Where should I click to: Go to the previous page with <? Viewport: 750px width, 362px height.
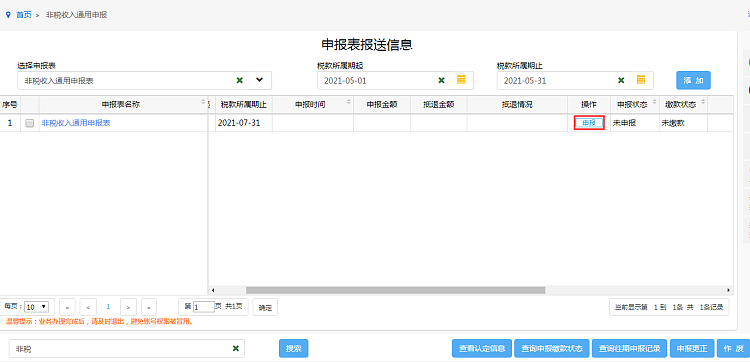point(88,307)
